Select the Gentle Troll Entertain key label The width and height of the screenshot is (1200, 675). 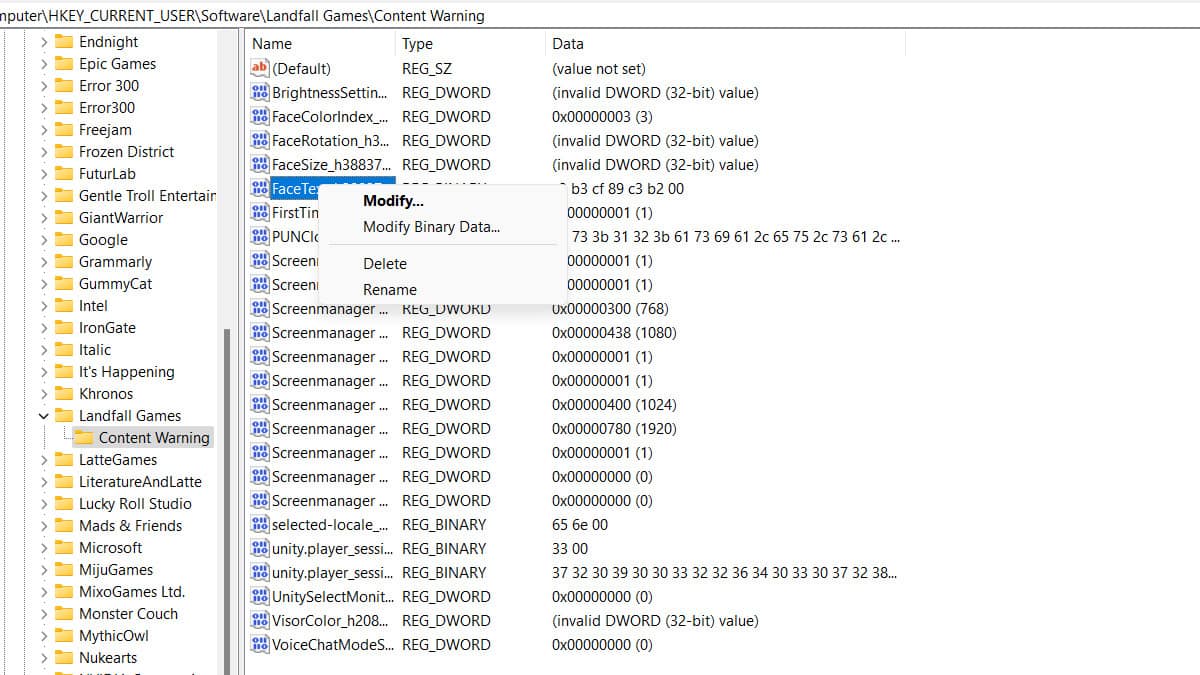click(147, 196)
